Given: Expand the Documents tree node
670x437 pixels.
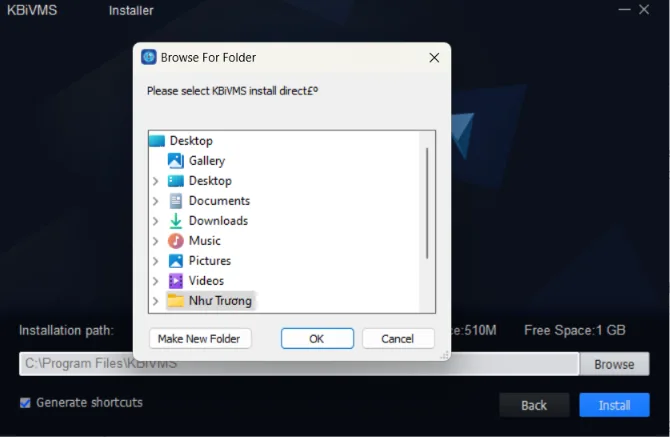Looking at the screenshot, I should pyautogui.click(x=156, y=201).
